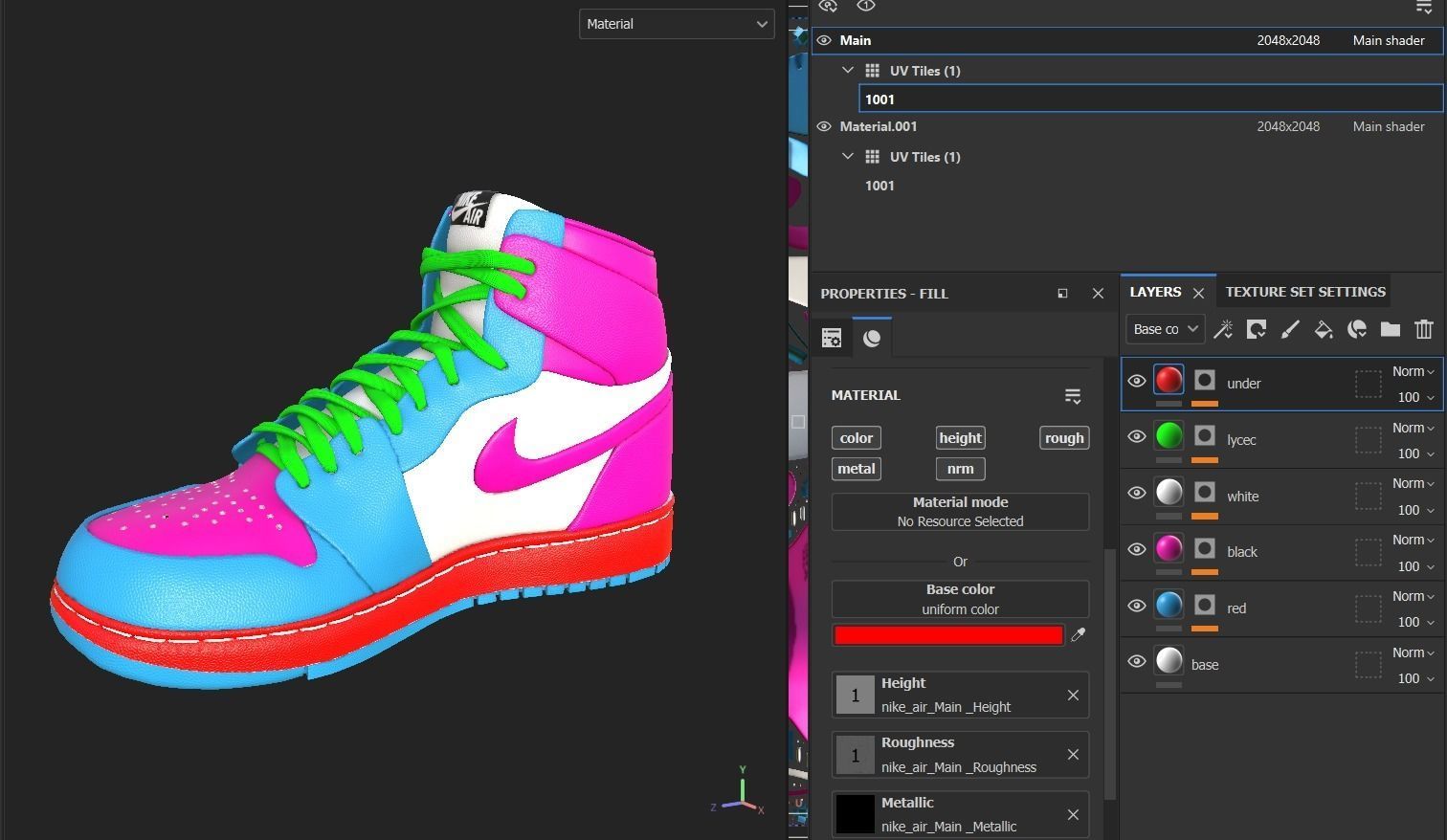1447x840 pixels.
Task: Select the Material.001 texture set row
Action: click(1127, 126)
